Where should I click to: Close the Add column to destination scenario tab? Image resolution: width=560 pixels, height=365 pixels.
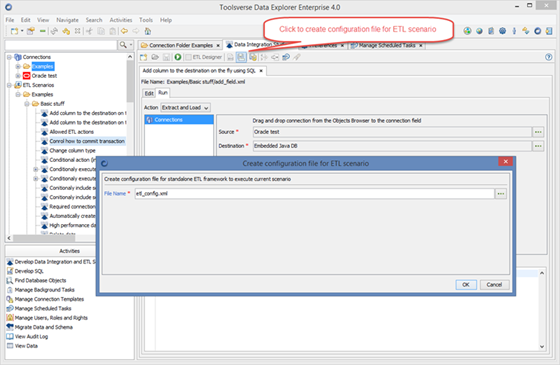pos(261,71)
